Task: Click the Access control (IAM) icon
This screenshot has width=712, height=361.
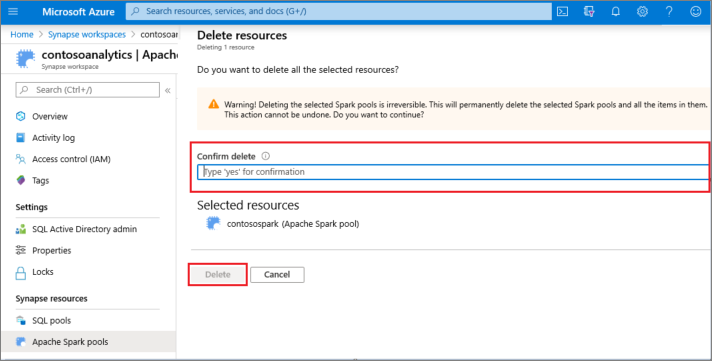Action: [20, 159]
